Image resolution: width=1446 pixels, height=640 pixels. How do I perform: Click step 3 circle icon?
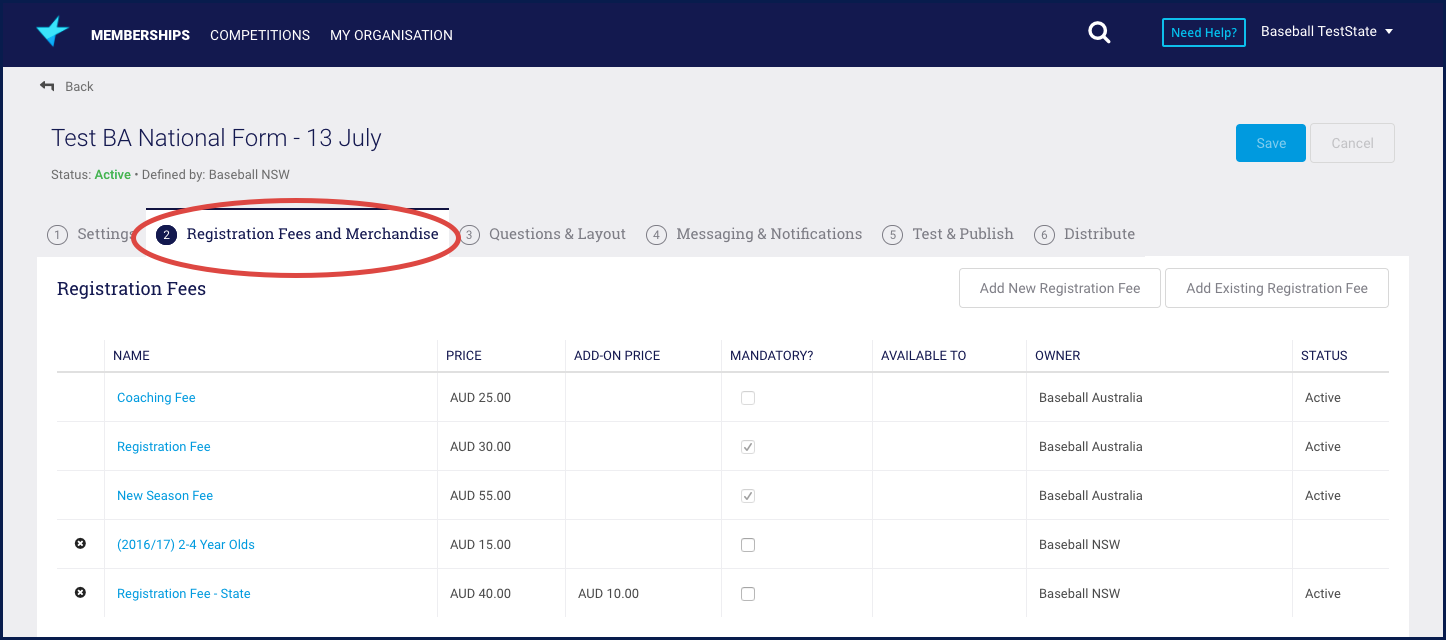(x=469, y=235)
